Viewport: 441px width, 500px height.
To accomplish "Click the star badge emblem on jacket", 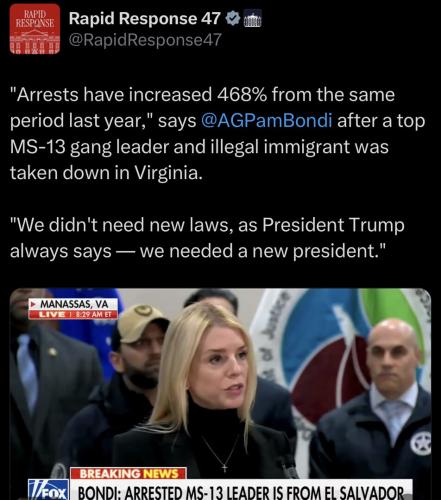I will click(x=420, y=444).
